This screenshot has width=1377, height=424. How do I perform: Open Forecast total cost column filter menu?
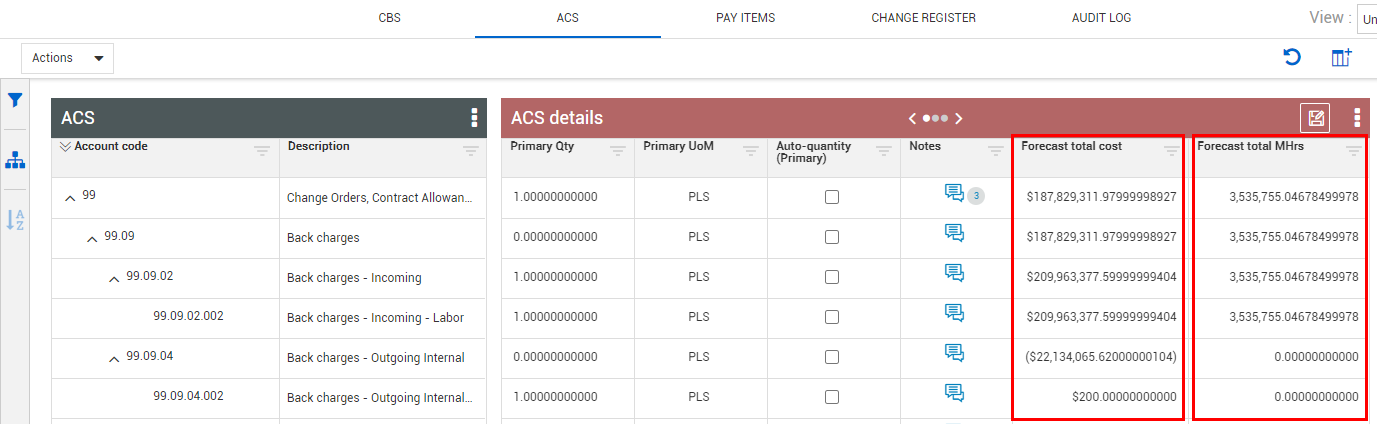(1172, 151)
